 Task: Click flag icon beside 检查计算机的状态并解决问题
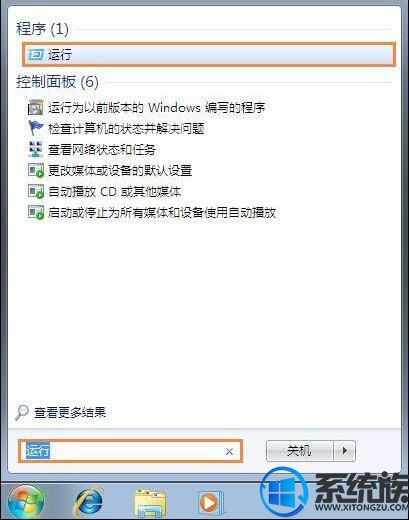(x=35, y=128)
